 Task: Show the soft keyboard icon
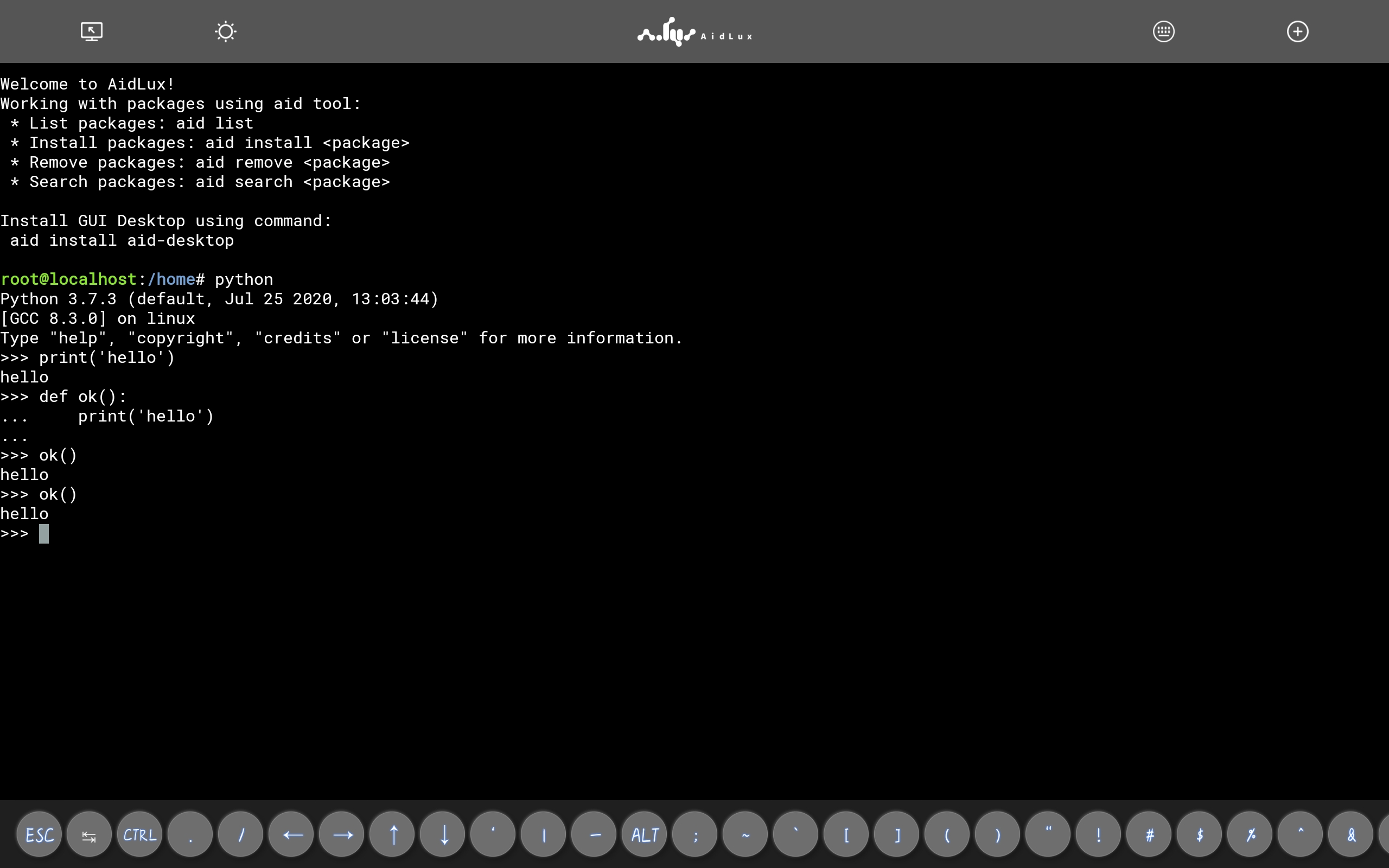(x=1163, y=31)
